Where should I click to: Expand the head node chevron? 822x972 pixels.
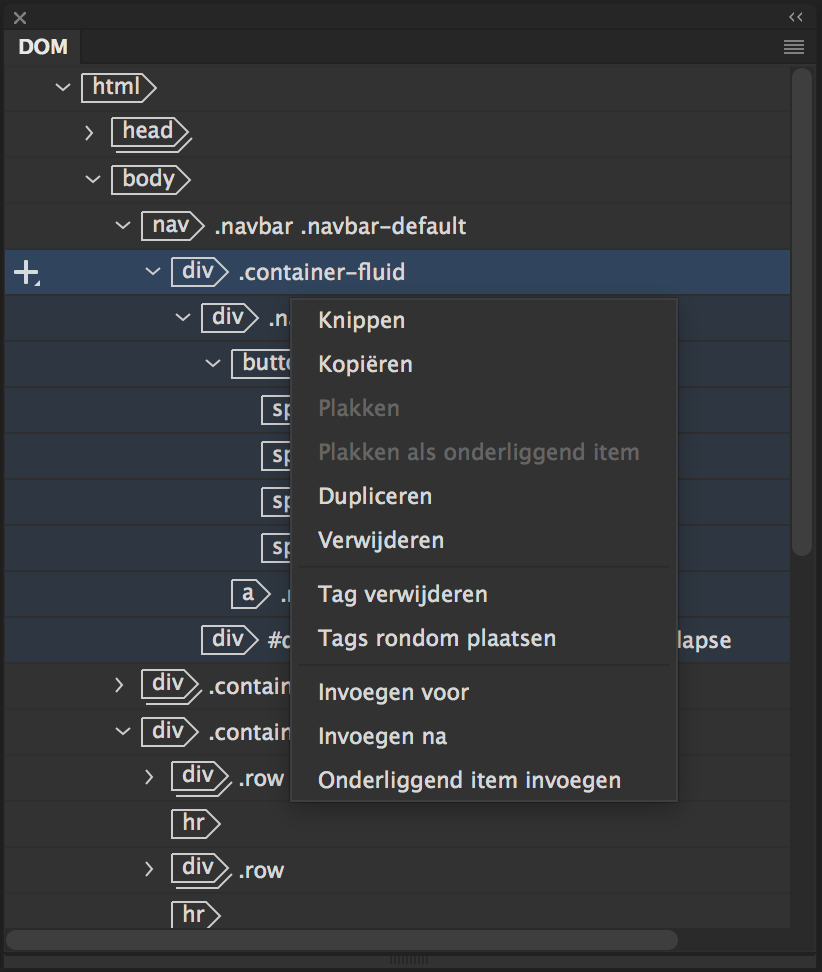(89, 131)
